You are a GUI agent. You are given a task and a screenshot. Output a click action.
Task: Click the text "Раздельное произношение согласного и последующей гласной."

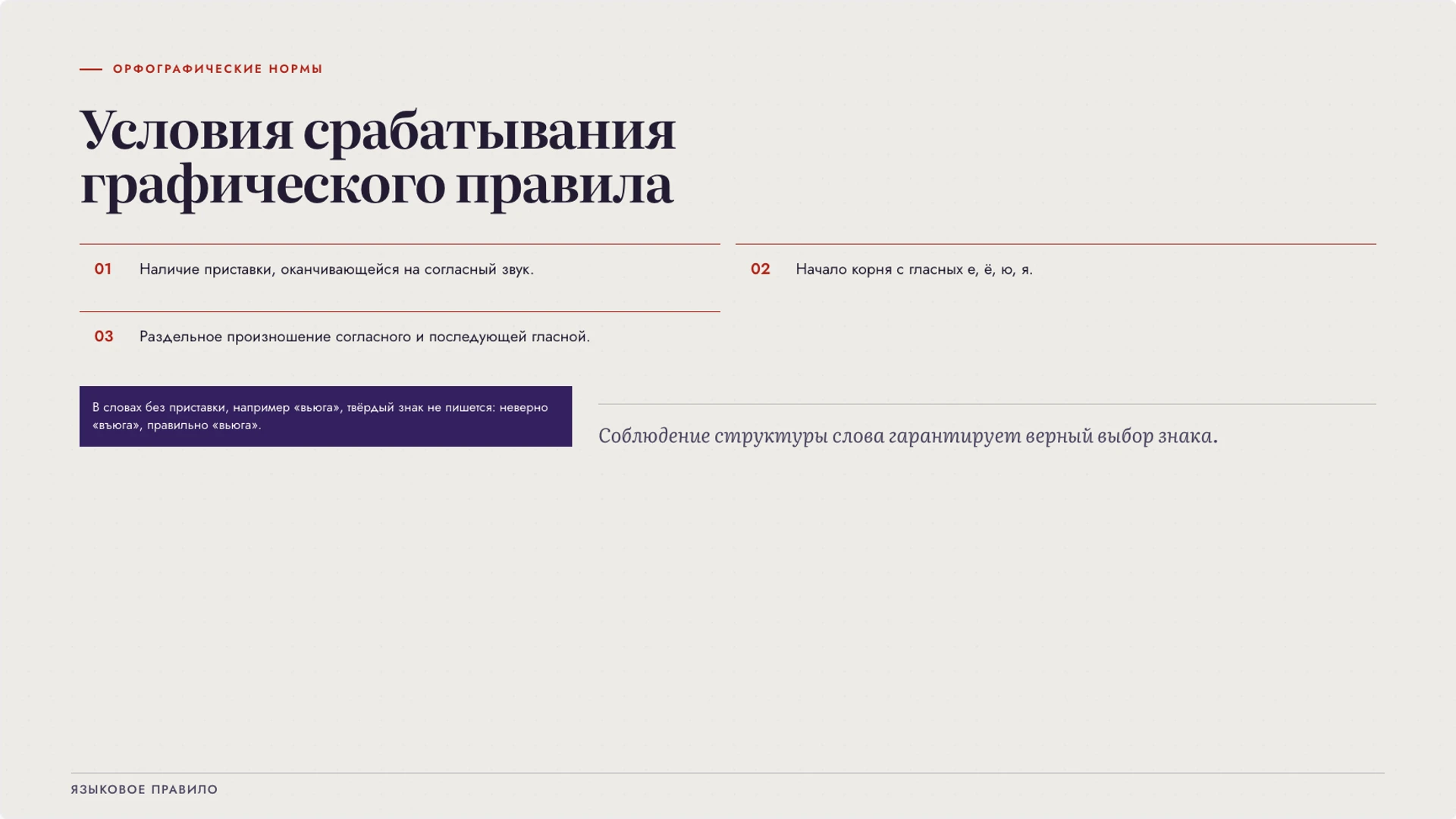[x=365, y=337]
